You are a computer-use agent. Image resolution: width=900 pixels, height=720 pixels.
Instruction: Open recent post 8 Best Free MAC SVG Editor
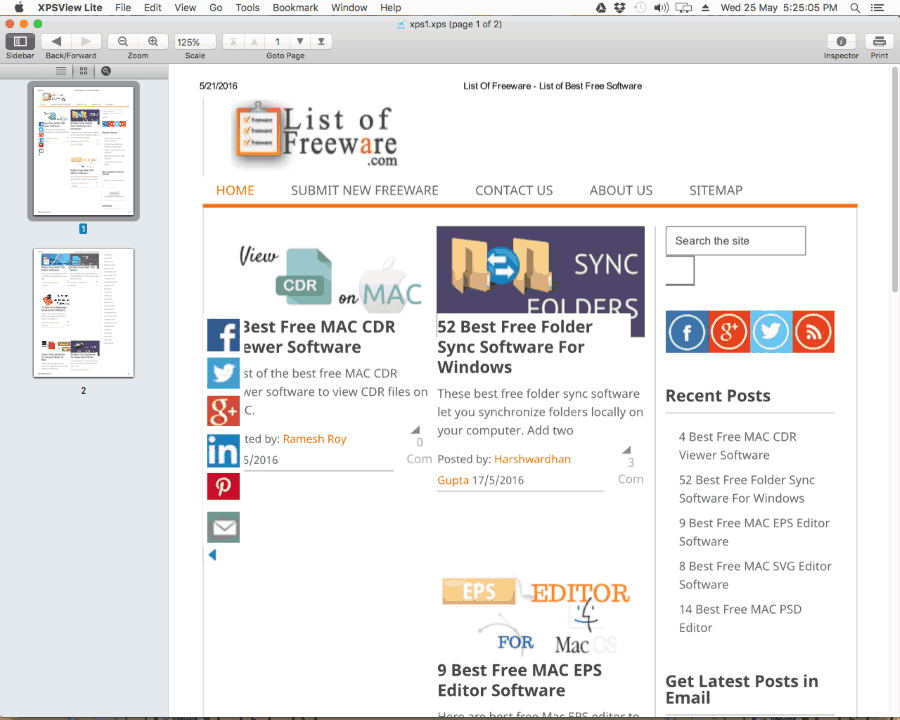pos(755,575)
